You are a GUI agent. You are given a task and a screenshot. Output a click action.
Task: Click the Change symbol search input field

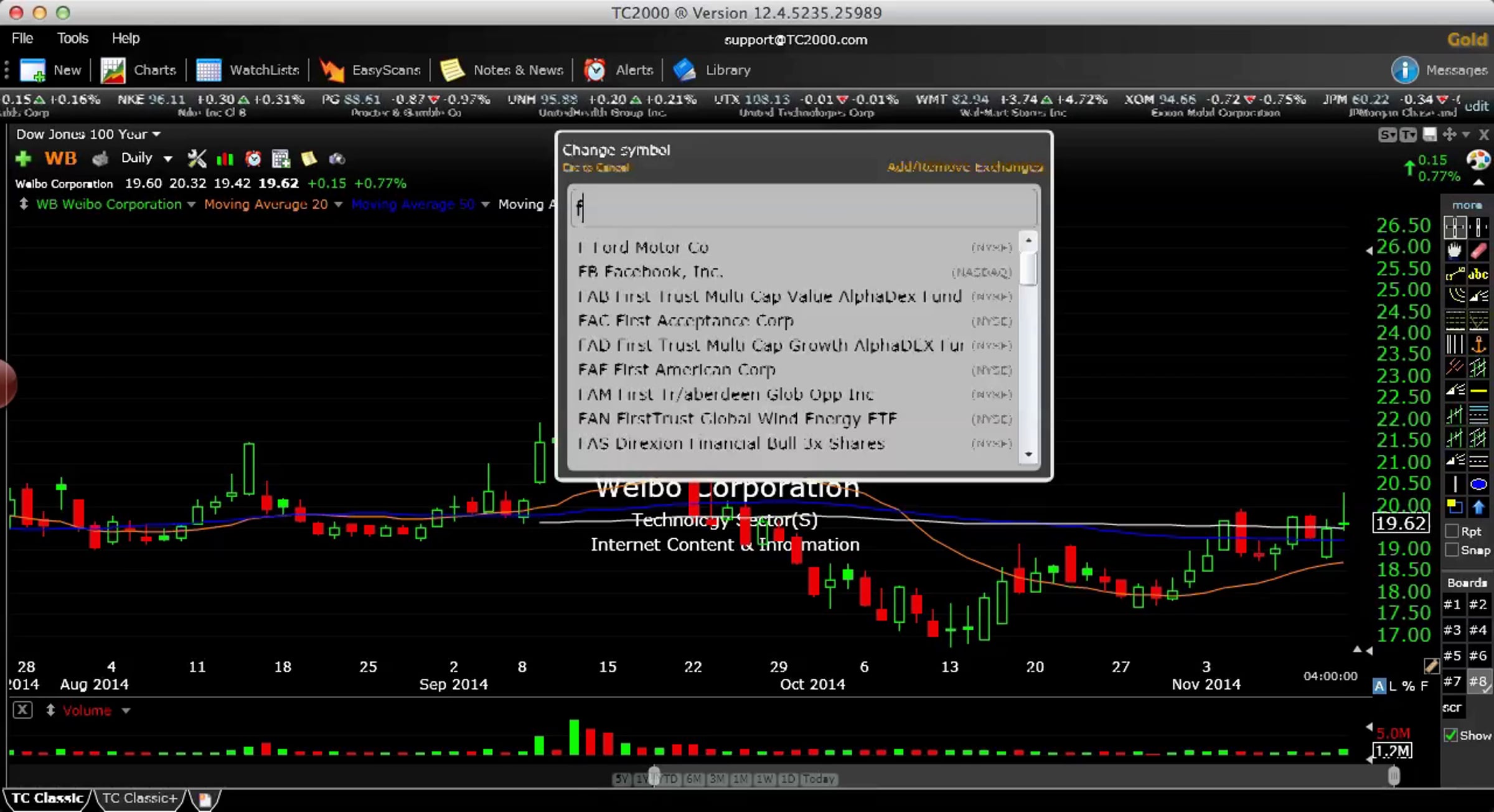click(803, 207)
